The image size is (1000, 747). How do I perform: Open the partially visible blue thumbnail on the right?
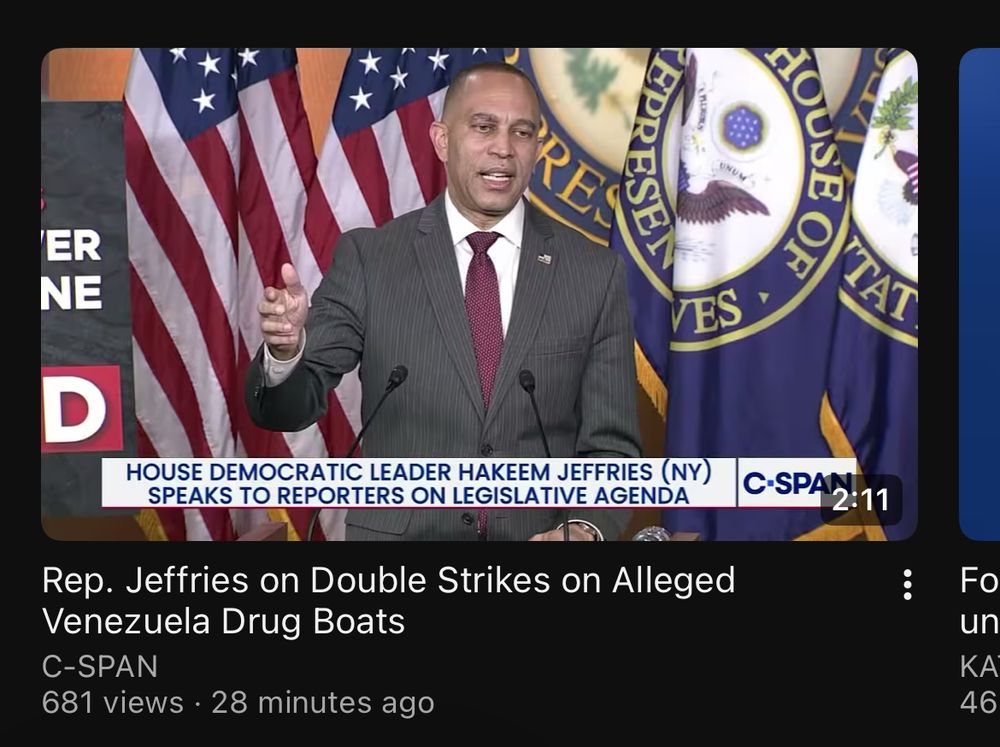coord(980,294)
